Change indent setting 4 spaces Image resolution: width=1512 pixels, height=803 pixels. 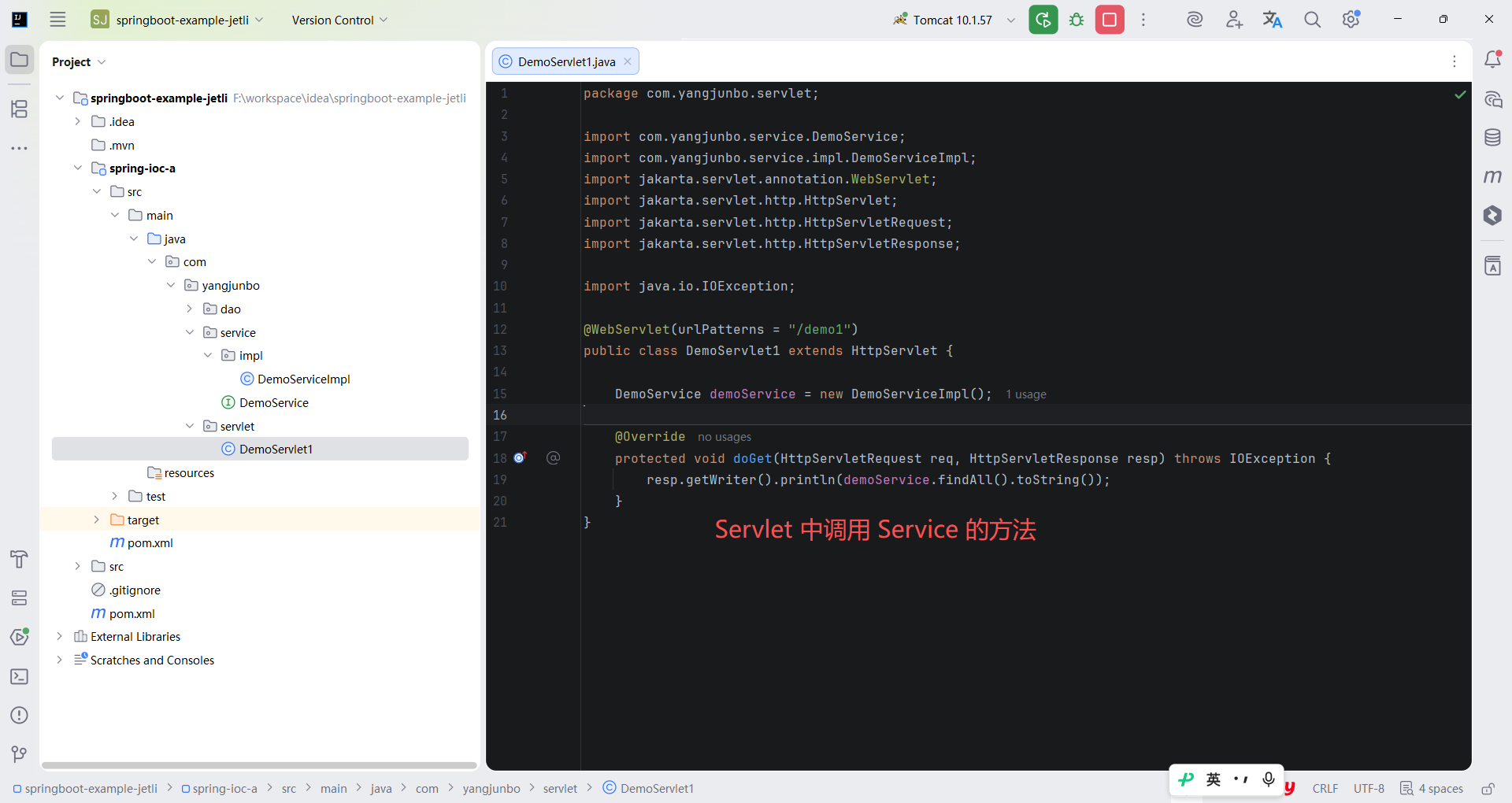point(1432,788)
